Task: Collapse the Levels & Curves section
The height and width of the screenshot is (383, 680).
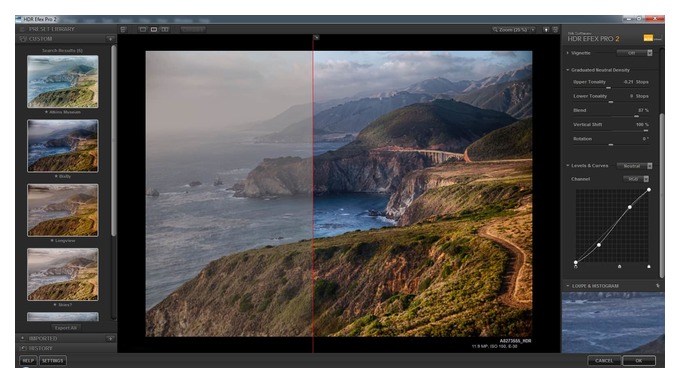Action: pos(567,166)
